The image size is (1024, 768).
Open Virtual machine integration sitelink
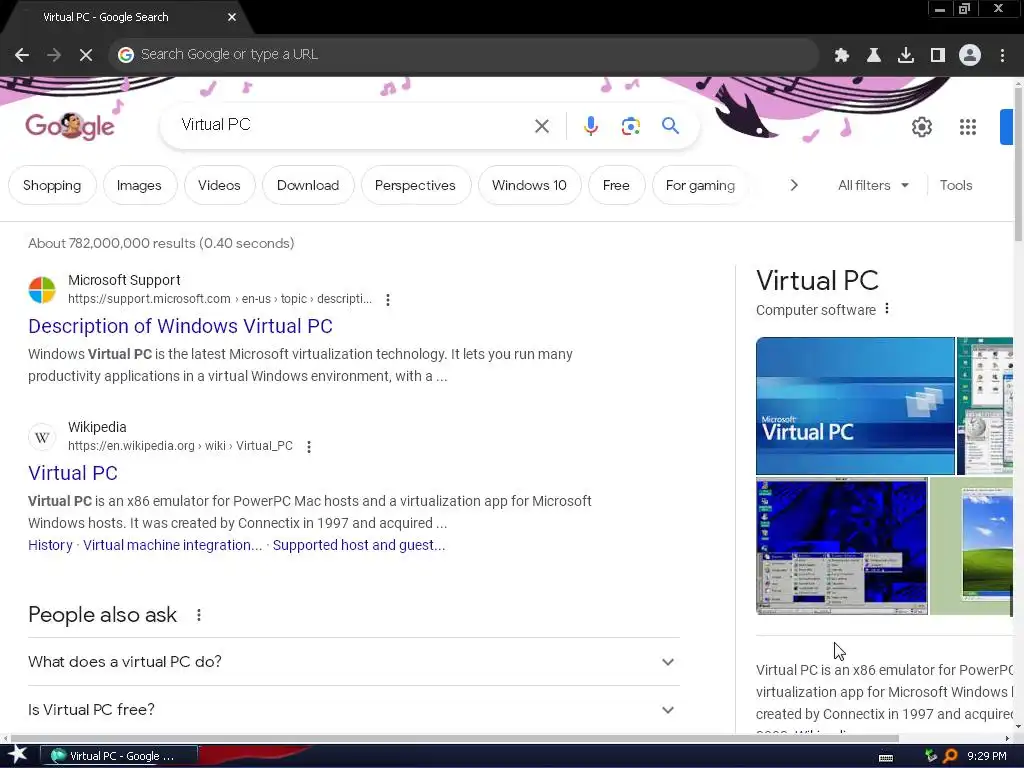[x=172, y=545]
